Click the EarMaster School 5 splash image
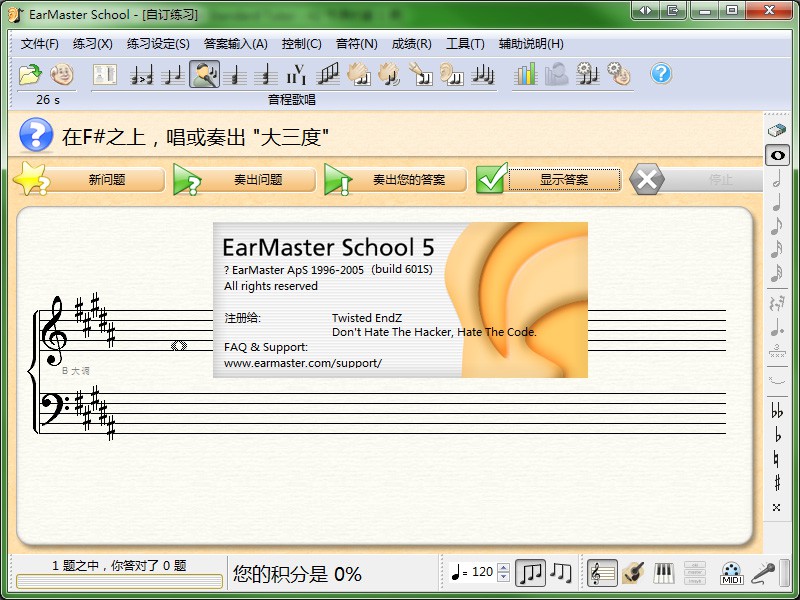800x600 pixels. tap(400, 300)
